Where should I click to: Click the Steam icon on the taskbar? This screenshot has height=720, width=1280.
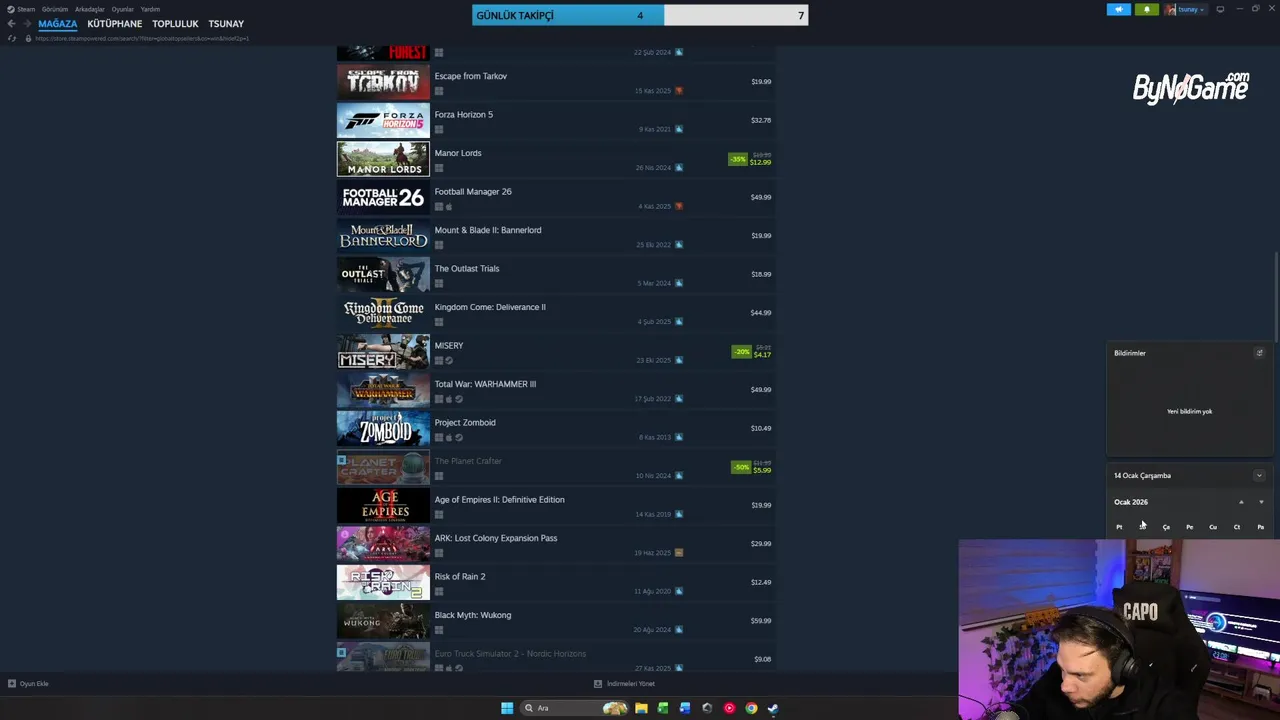click(773, 708)
